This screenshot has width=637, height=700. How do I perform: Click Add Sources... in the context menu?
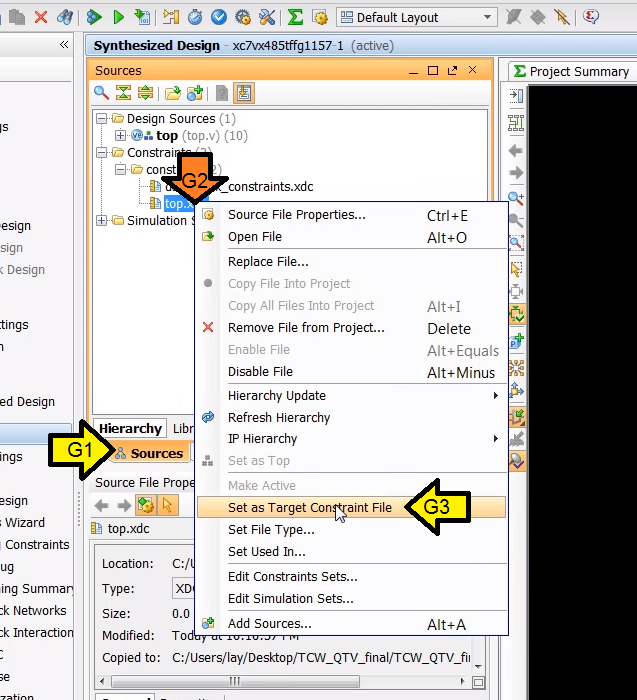269,624
